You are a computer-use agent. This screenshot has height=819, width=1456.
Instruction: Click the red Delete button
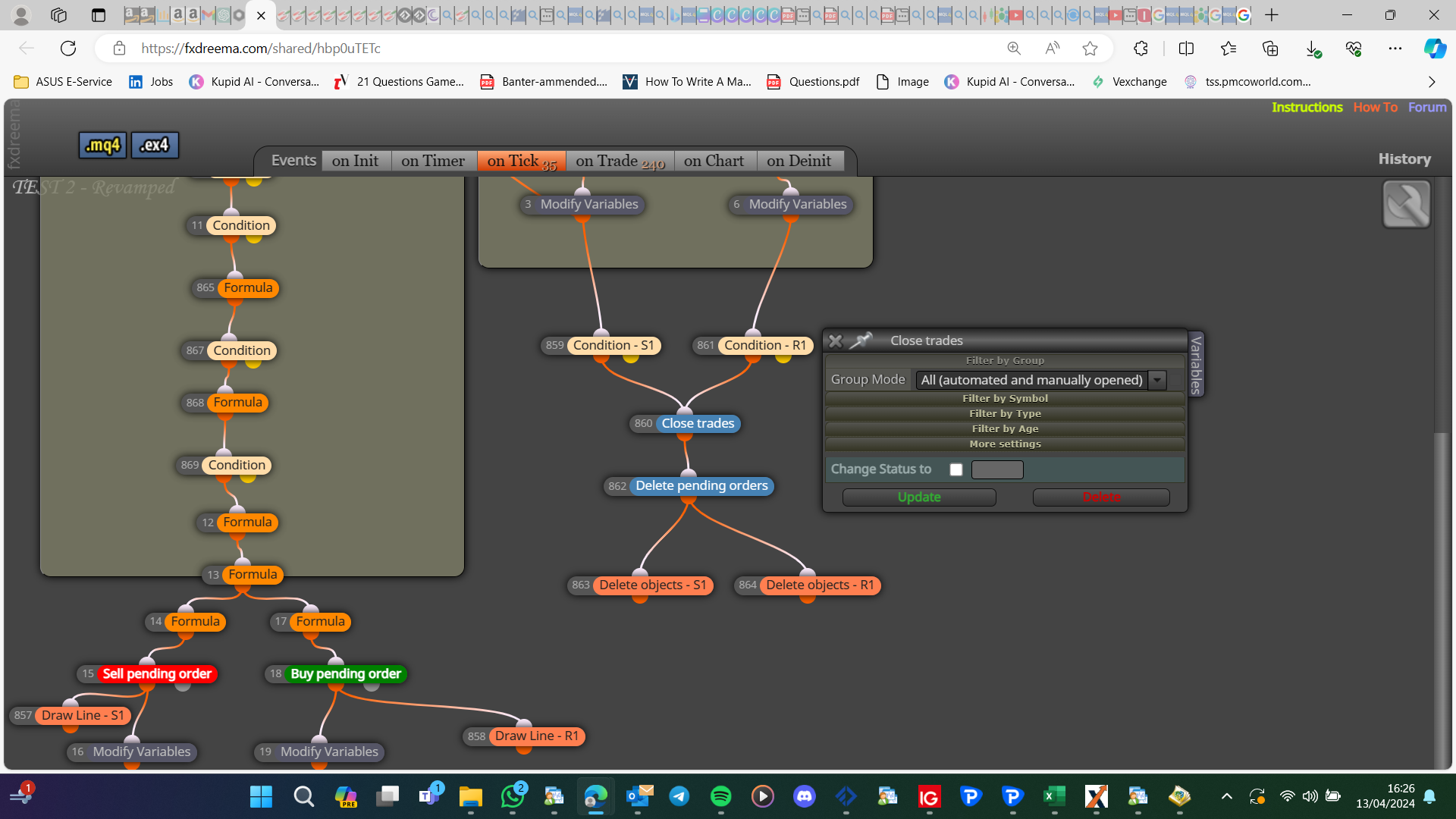[1101, 497]
